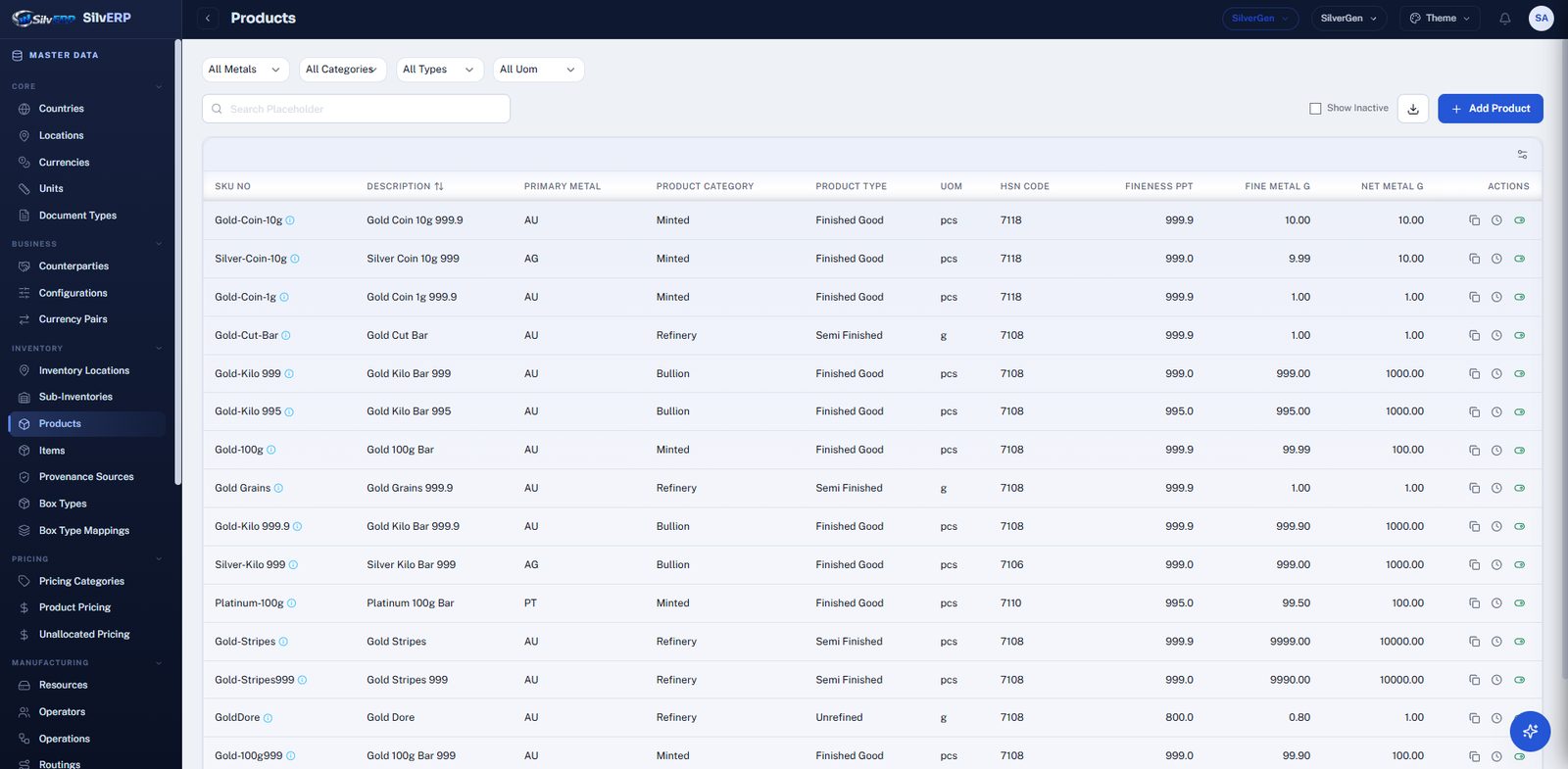The width and height of the screenshot is (1568, 769).
Task: Click the sidebar vertical scrollbar
Action: click(x=177, y=263)
